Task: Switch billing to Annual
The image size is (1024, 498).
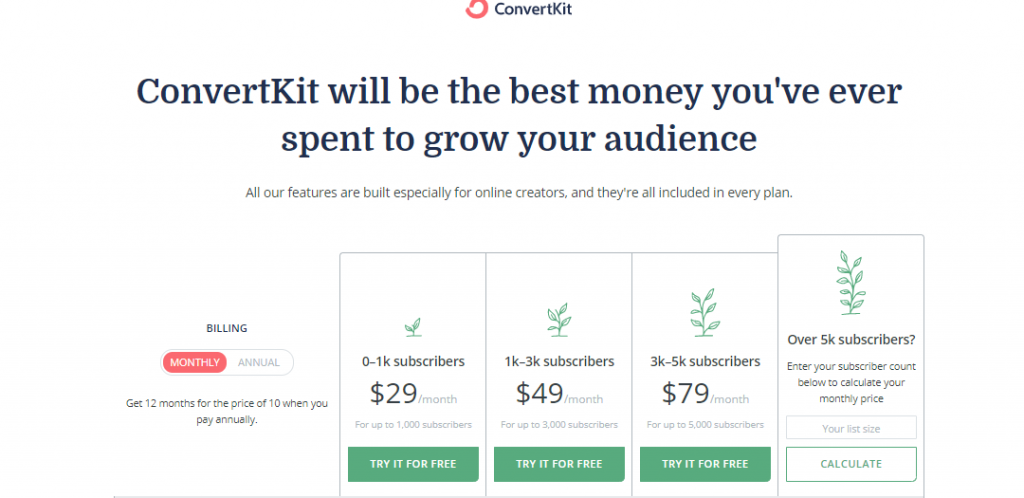Action: [x=259, y=362]
